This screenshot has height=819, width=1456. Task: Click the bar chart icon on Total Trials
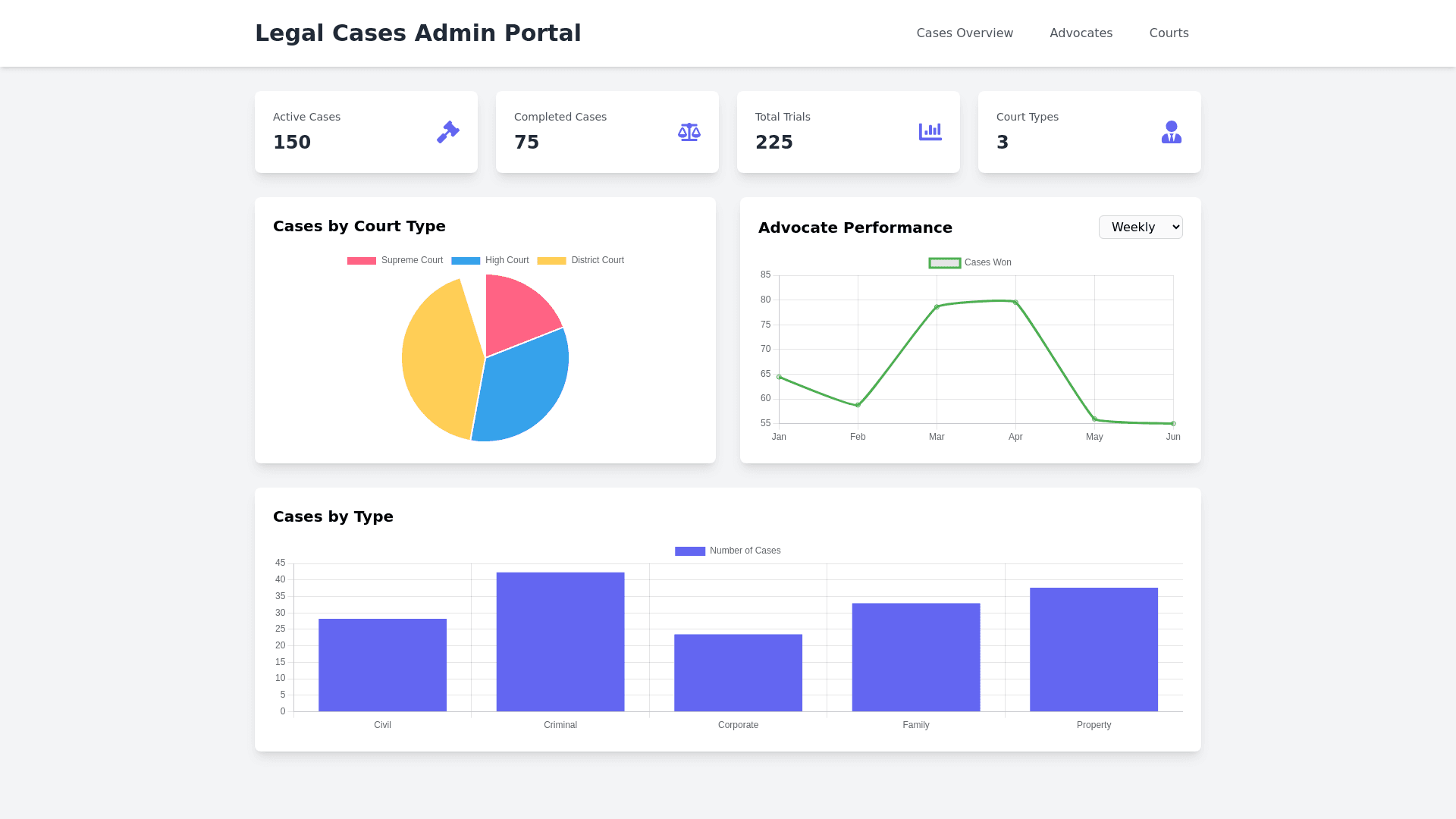pyautogui.click(x=930, y=132)
